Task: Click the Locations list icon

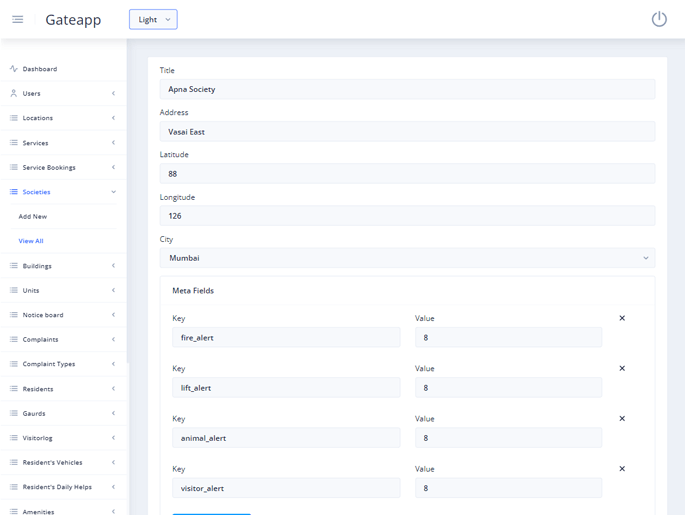Action: (14, 118)
